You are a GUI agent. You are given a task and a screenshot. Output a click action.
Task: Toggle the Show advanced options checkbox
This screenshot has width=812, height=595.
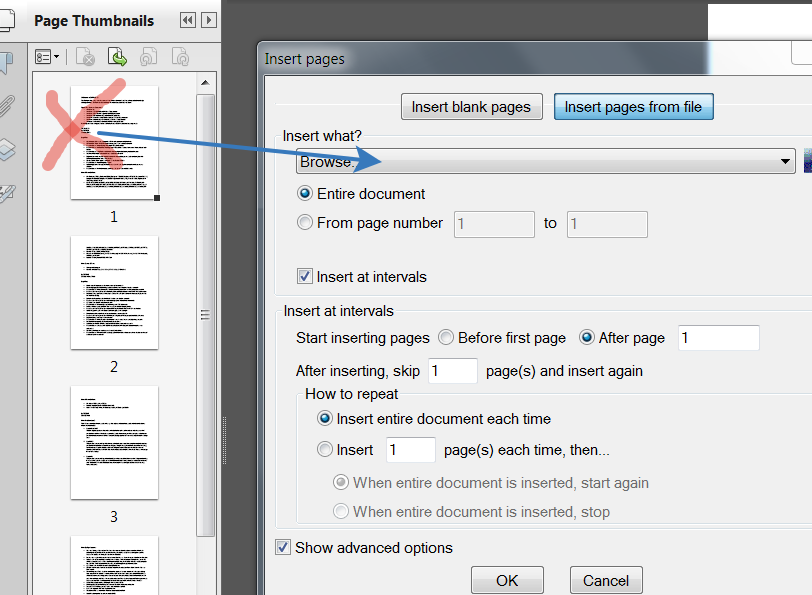[283, 547]
